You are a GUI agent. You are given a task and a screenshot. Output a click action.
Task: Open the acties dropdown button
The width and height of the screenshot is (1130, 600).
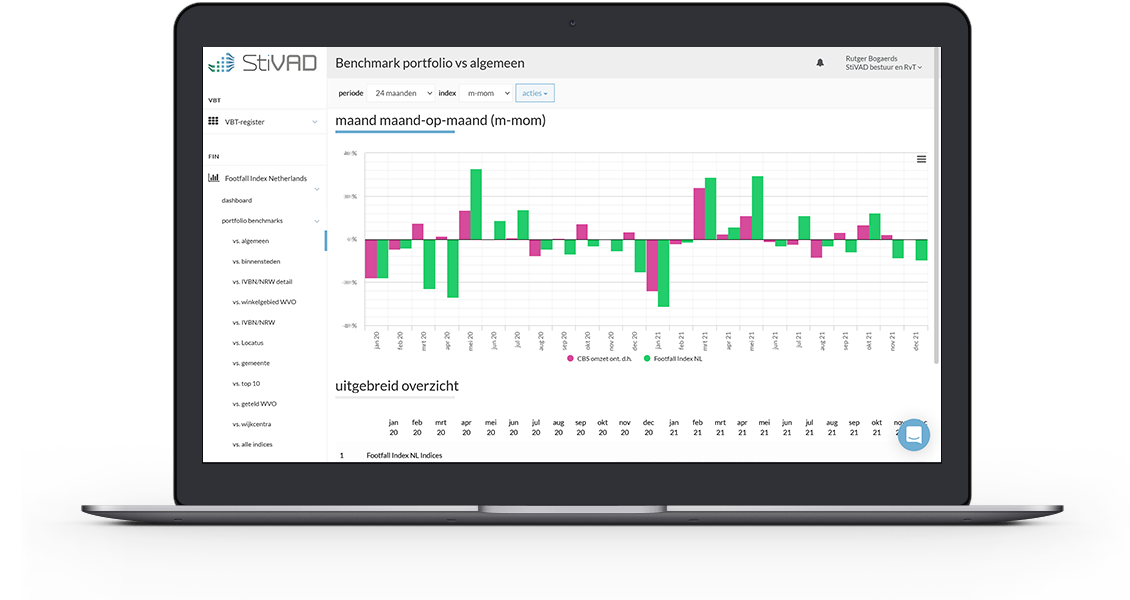[x=535, y=93]
